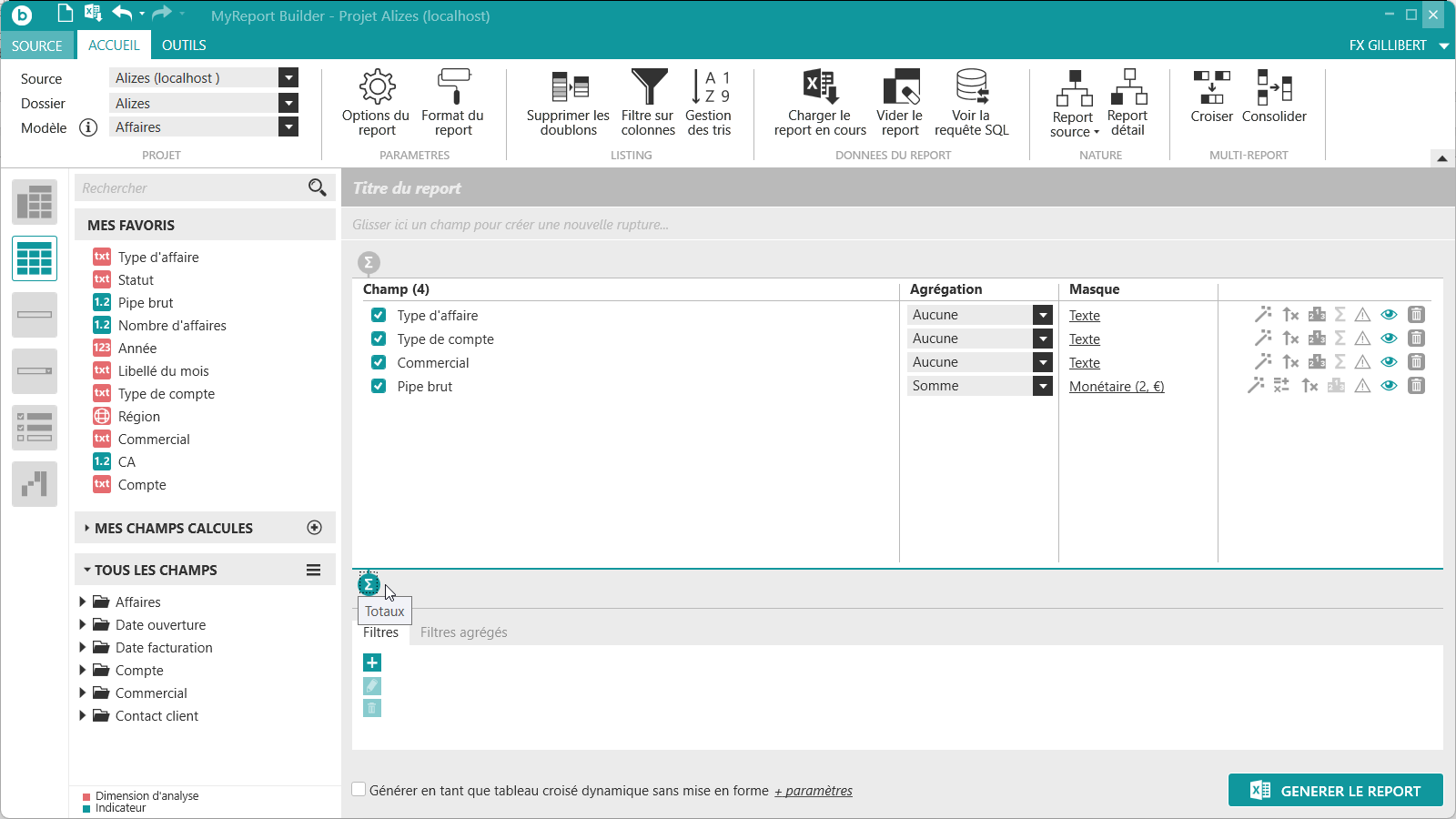Viewport: 1456px width, 819px height.
Task: Add a new filter with plus button
Action: [372, 662]
